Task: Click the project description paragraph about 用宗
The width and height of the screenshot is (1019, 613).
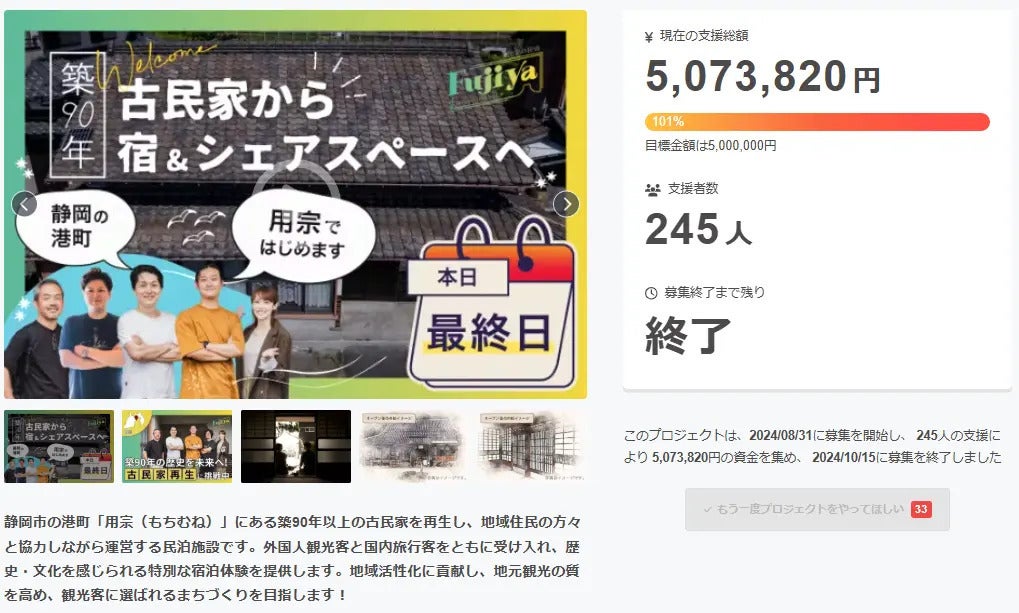Action: pyautogui.click(x=292, y=558)
